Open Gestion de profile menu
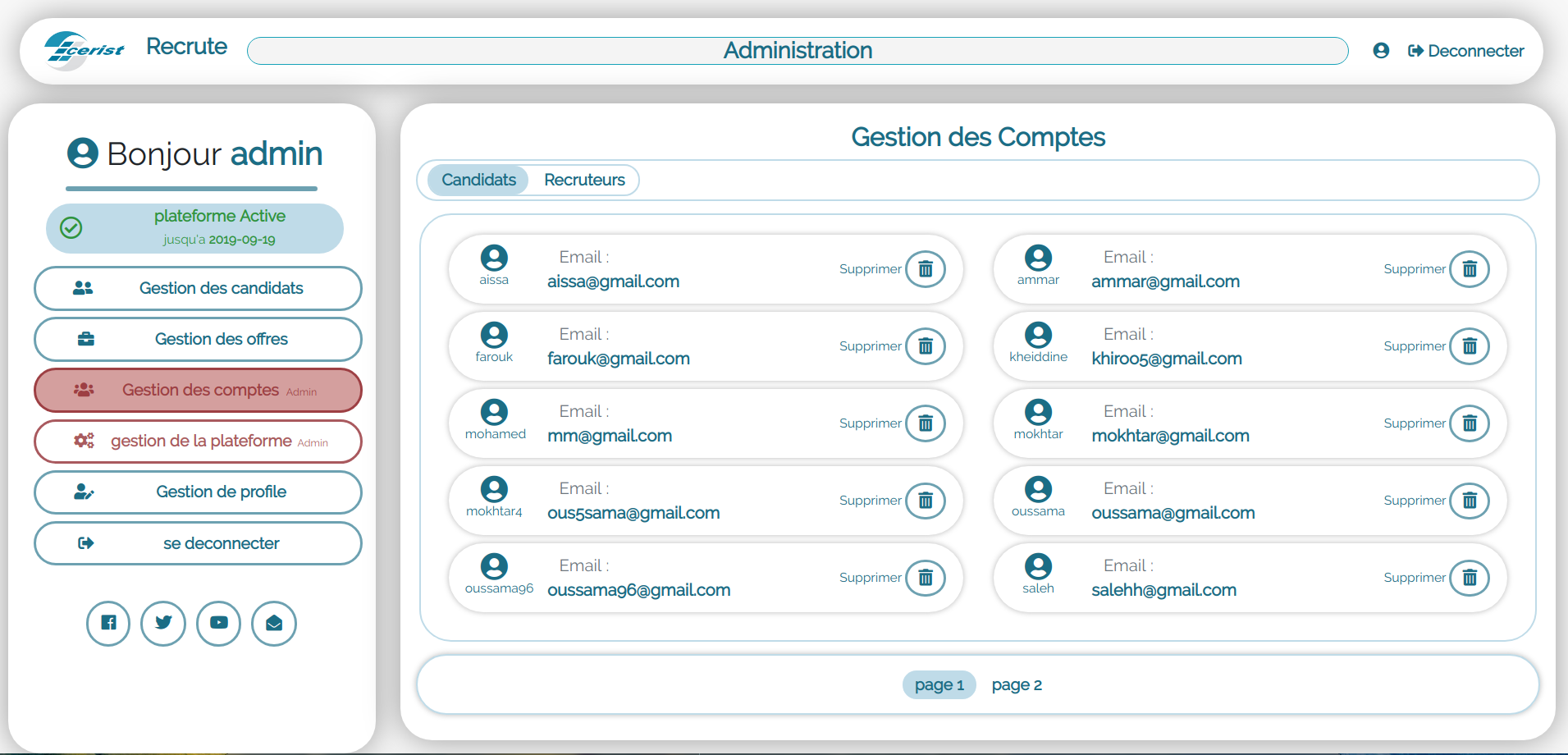The image size is (1568, 755). point(198,492)
